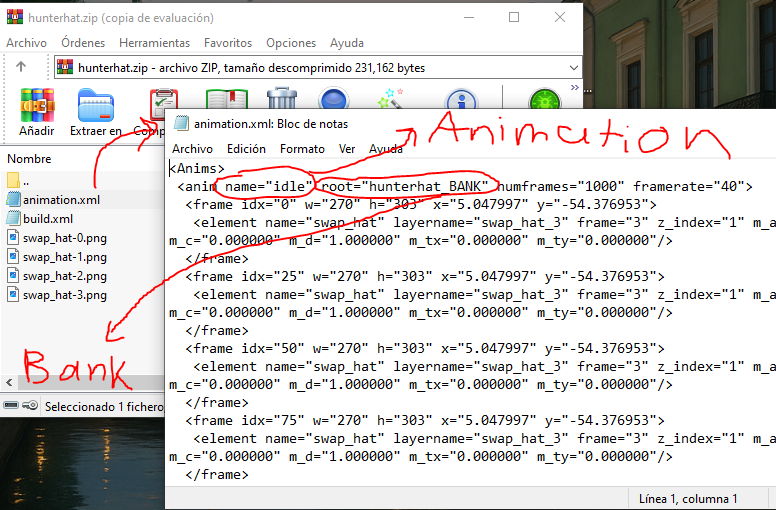This screenshot has width=776, height=510.
Task: Open the Opciones menu
Action: [x=291, y=43]
